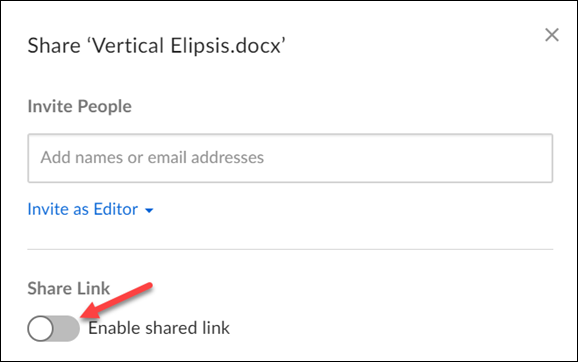Open the Invite as Editor dropdown
This screenshot has width=578, height=362.
(90, 209)
